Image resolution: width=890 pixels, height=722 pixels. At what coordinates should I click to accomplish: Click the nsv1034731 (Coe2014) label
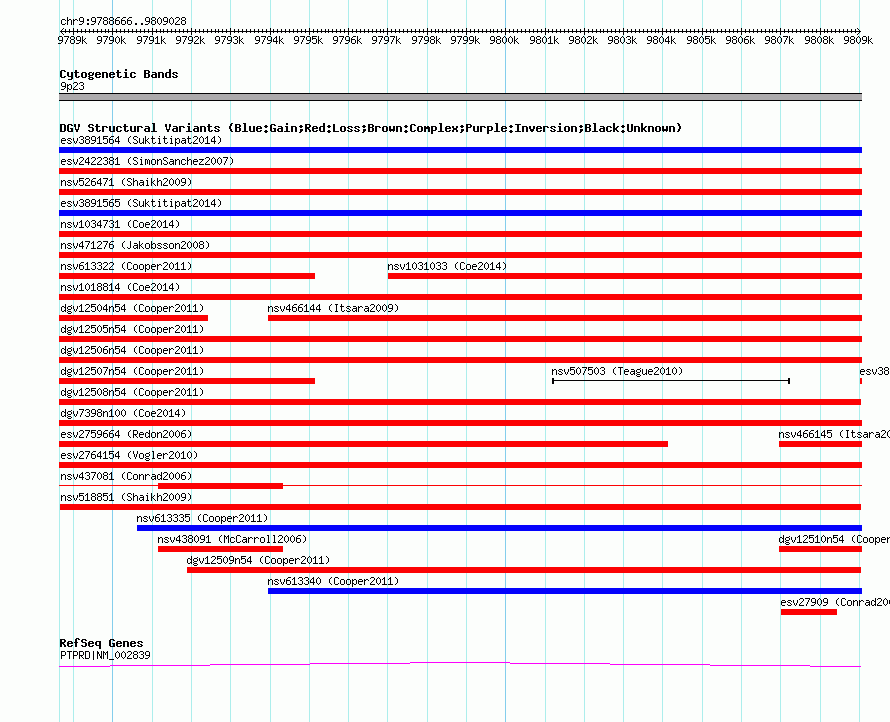(120, 224)
